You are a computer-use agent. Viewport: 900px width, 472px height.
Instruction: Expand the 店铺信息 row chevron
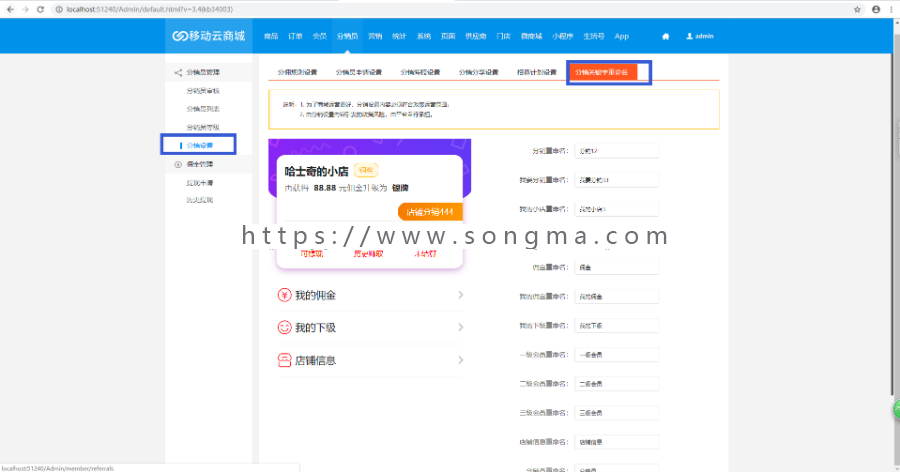[x=460, y=360]
